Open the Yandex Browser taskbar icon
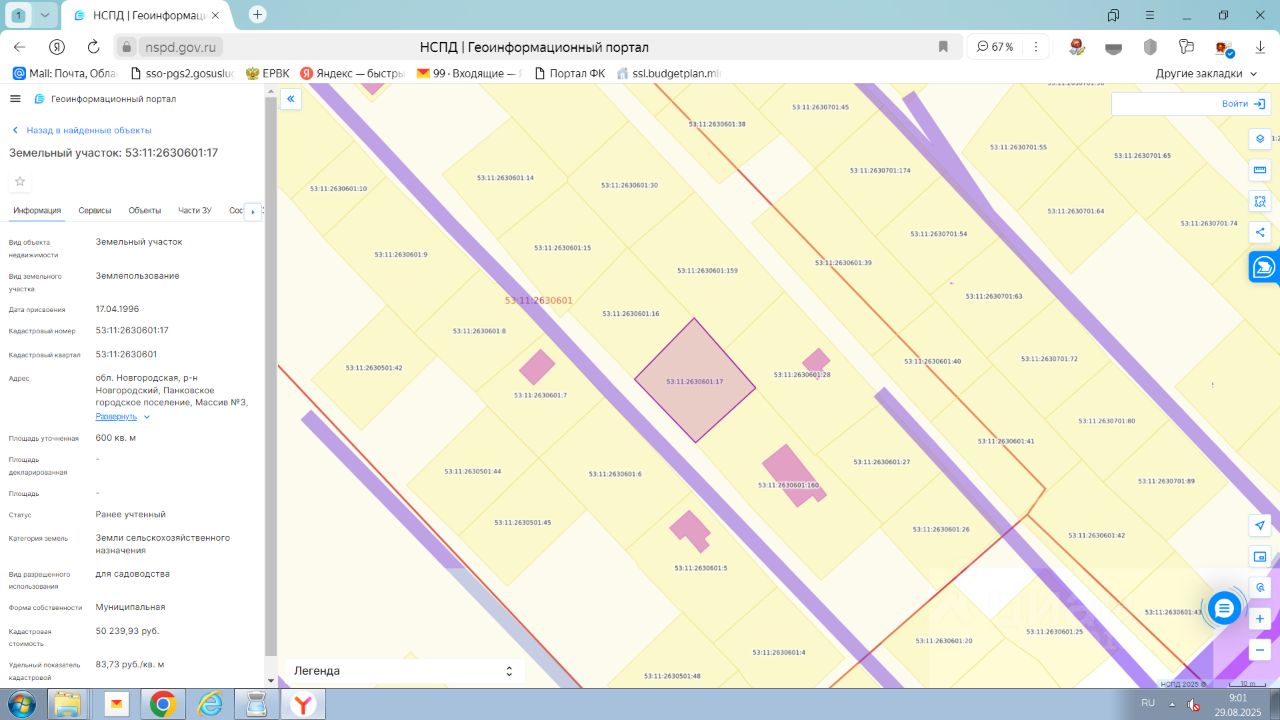The image size is (1280, 720). click(302, 705)
